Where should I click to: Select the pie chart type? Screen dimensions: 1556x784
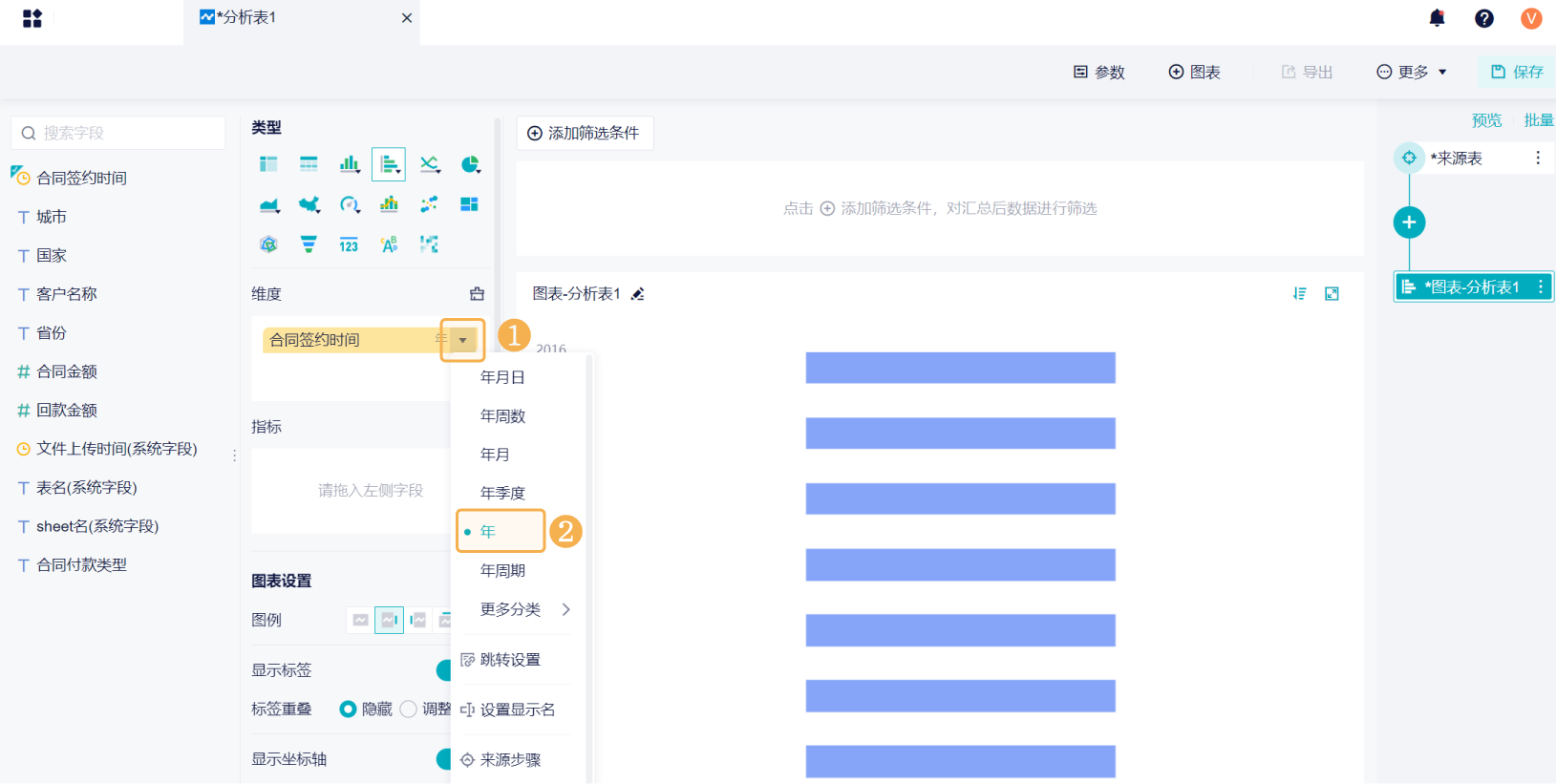(470, 164)
